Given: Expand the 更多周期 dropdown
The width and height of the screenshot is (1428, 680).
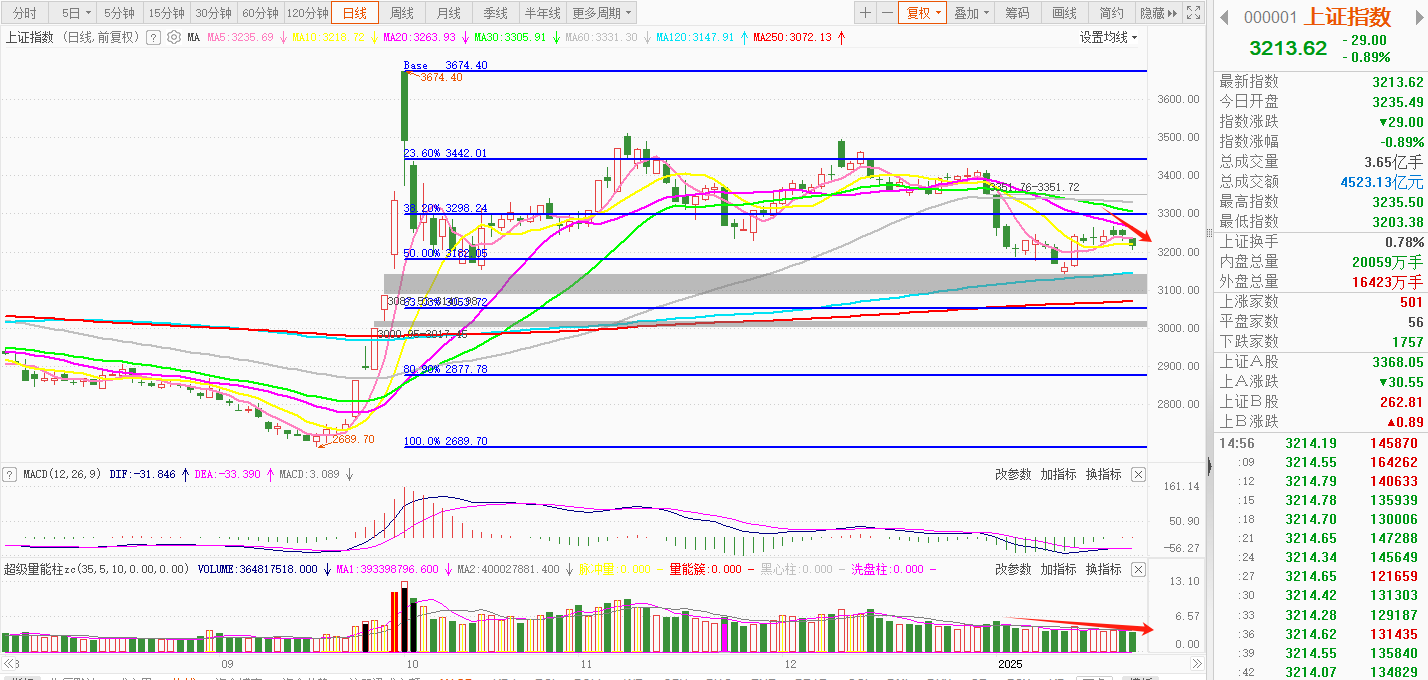Looking at the screenshot, I should click(602, 13).
